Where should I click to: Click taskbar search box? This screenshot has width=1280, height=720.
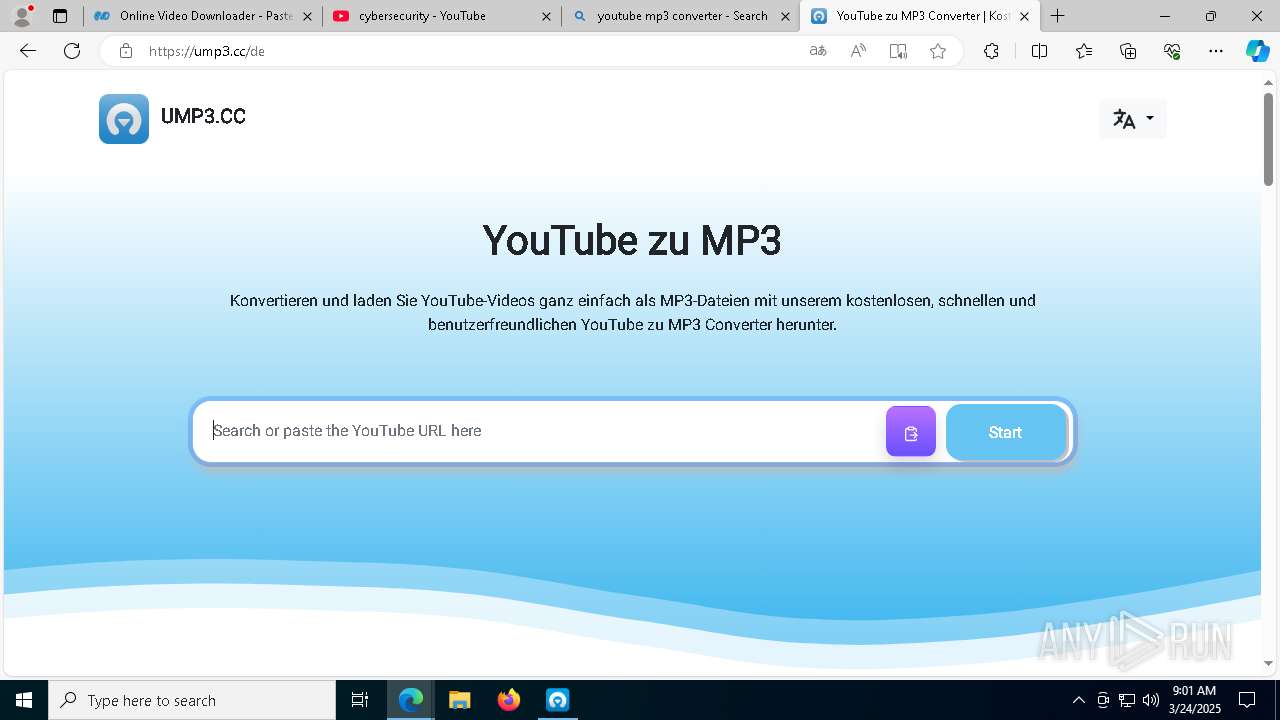point(192,700)
